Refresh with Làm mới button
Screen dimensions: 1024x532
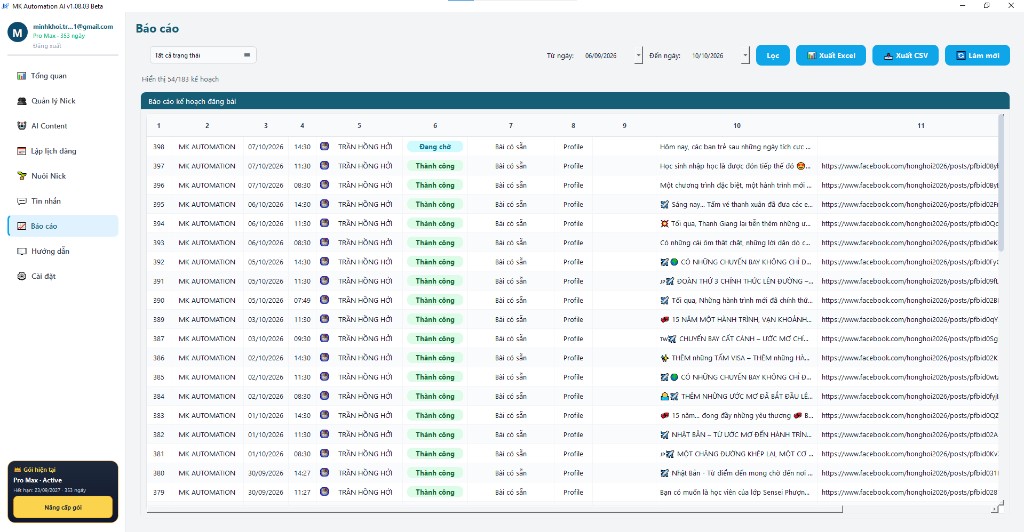pos(977,55)
